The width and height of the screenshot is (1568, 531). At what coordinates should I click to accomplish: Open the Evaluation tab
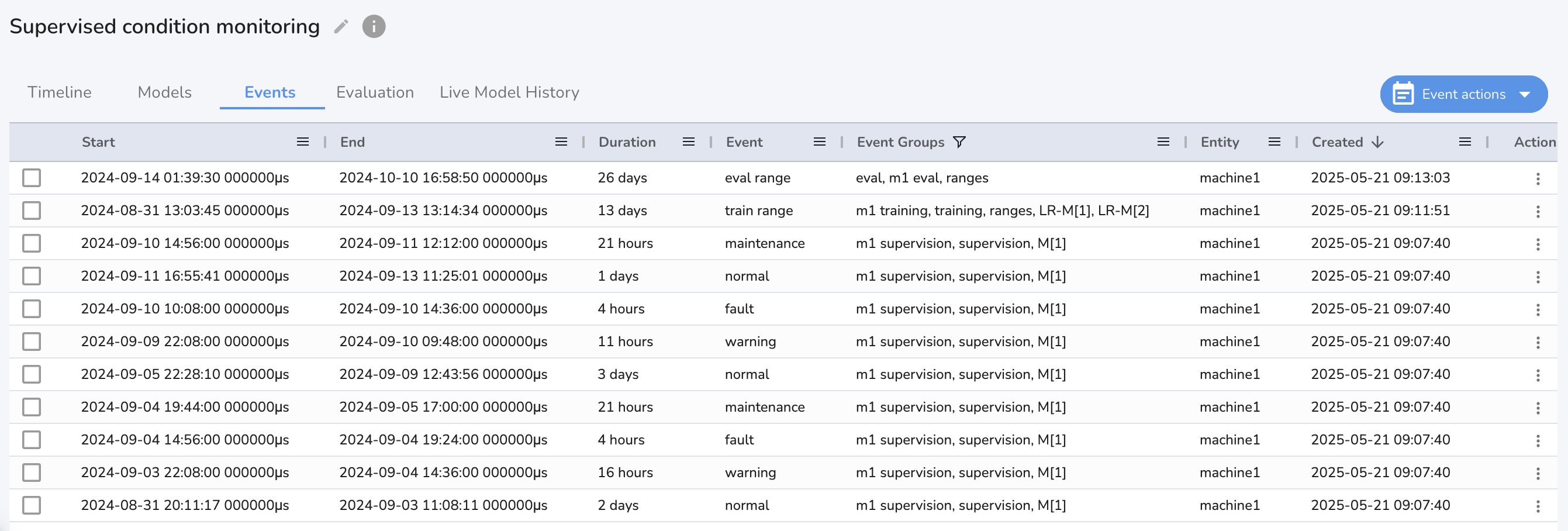(375, 92)
